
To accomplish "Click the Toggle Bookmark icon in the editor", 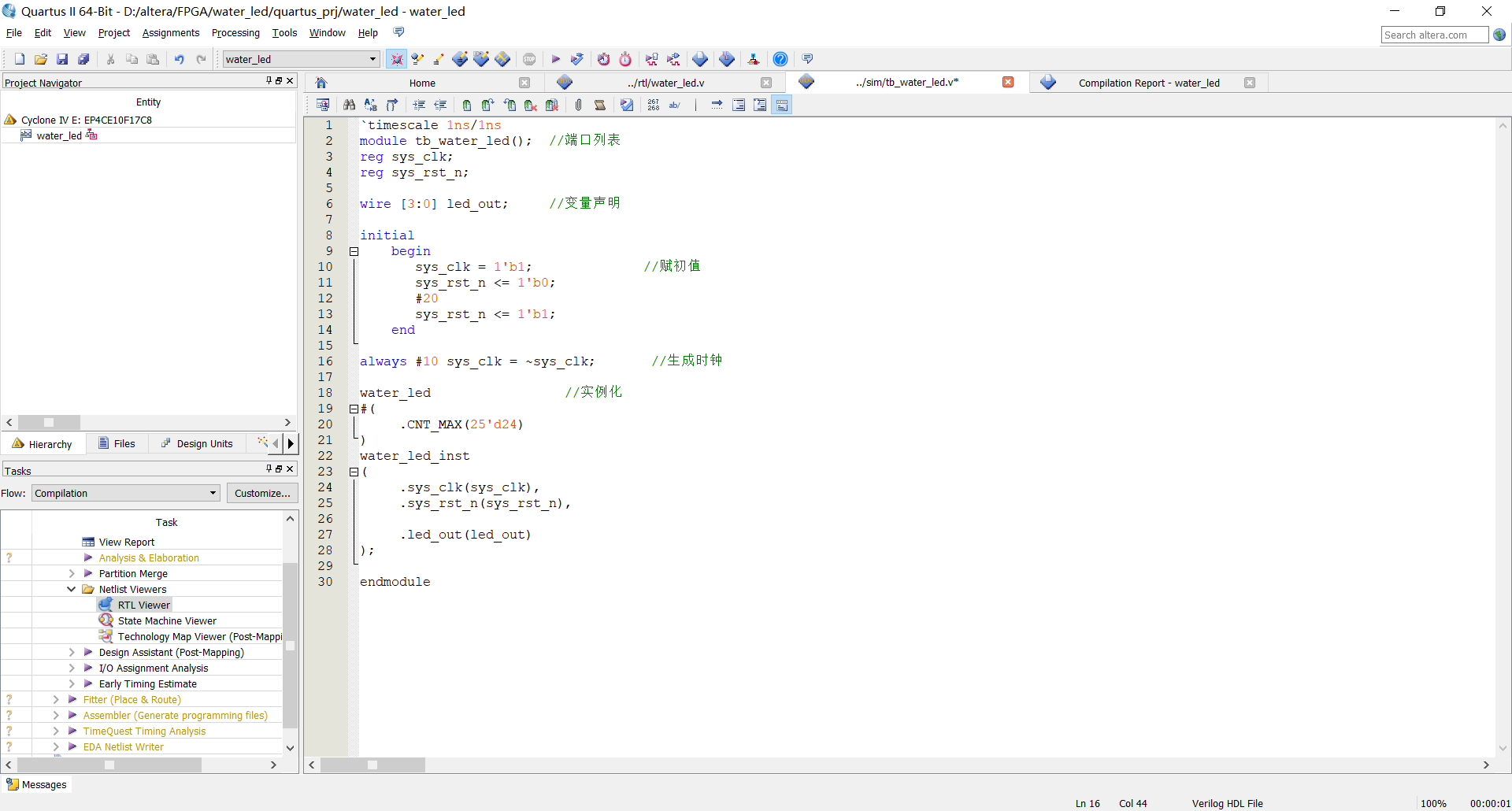I will (x=467, y=105).
